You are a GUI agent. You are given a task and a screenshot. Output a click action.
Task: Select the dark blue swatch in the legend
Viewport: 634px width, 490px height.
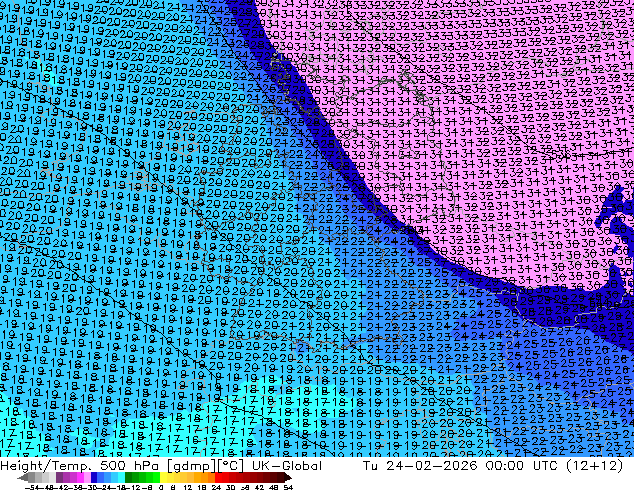point(94,477)
